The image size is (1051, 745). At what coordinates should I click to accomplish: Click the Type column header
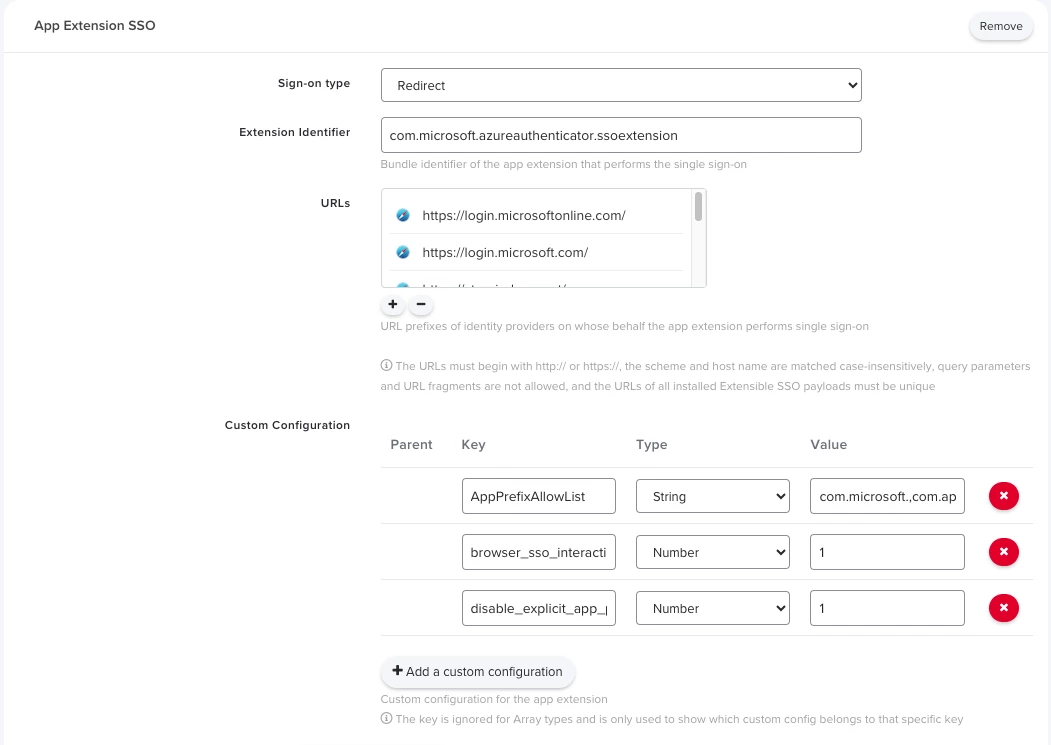coord(652,445)
